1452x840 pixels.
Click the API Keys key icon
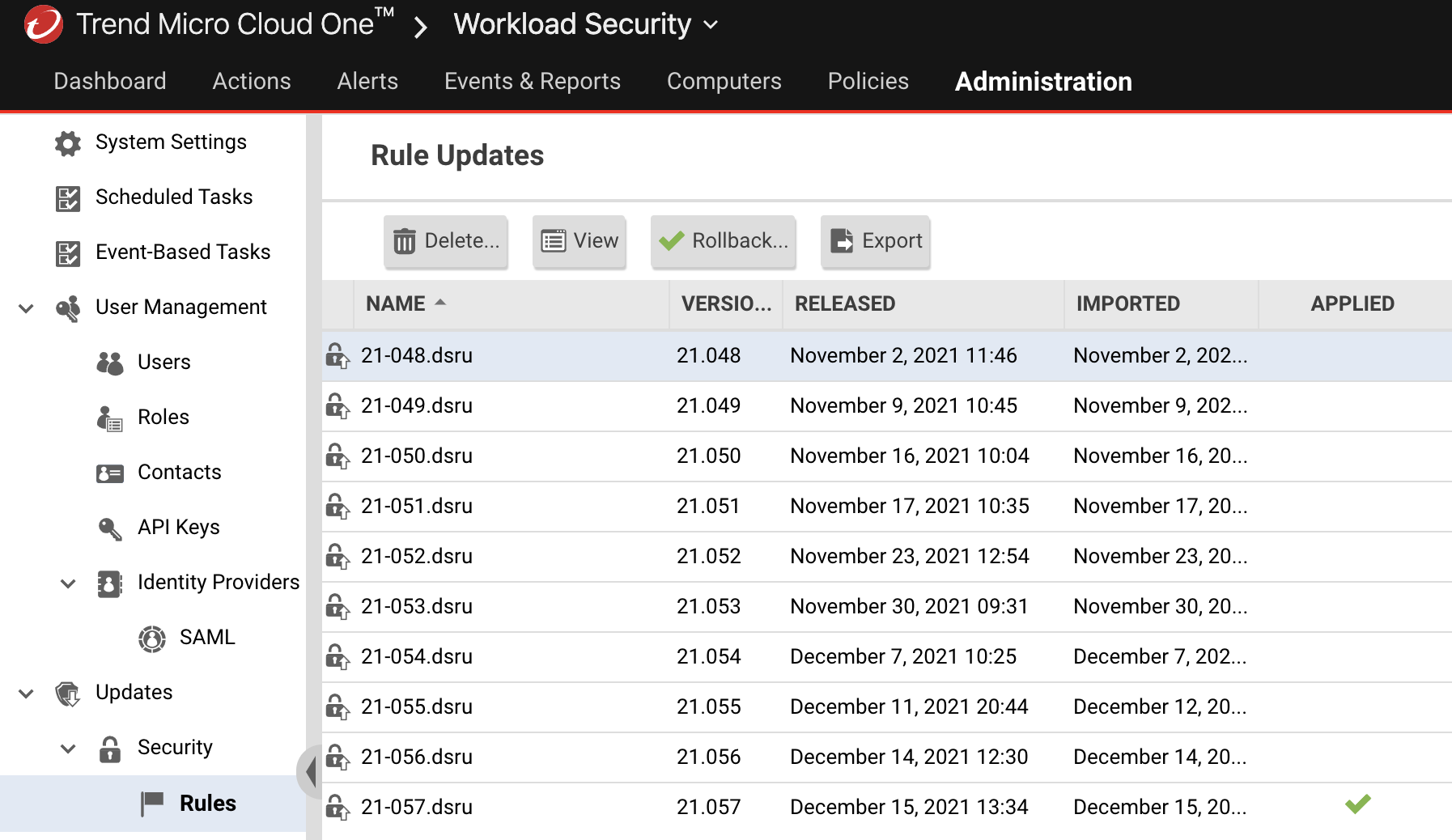[110, 528]
